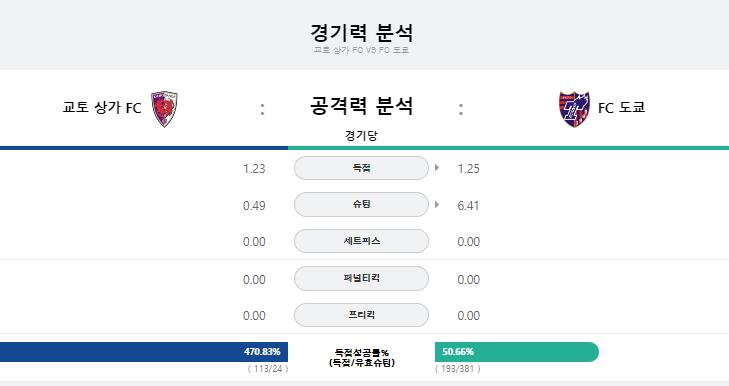Click Tokyo's 6.41 shooting value
729x386 pixels.
468,205
